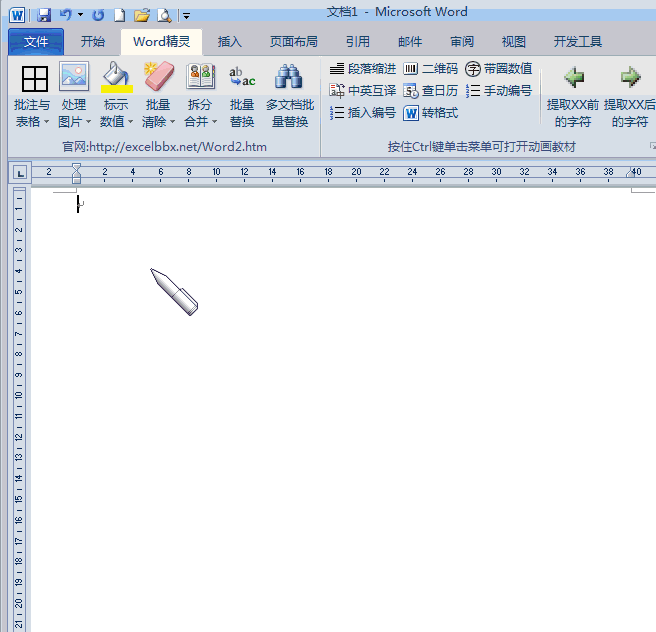Image resolution: width=656 pixels, height=632 pixels.
Task: Click the 段落缩进 button
Action: point(362,69)
